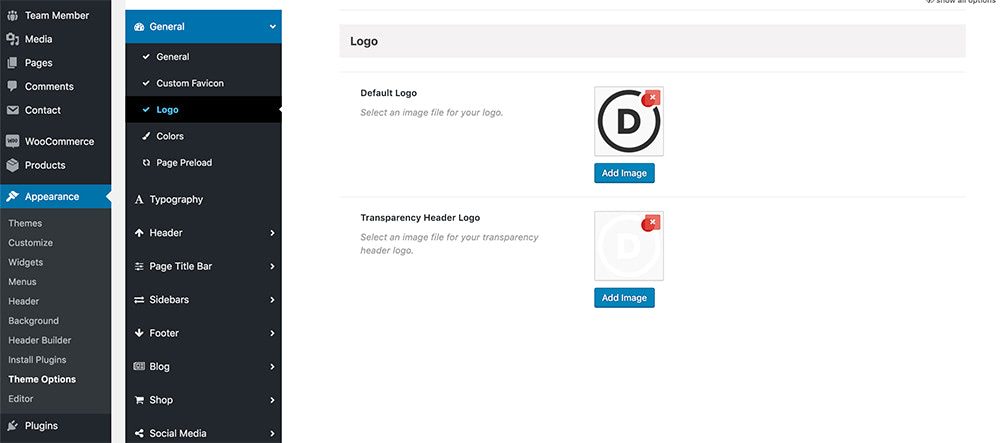Open the Editor submenu link
This screenshot has height=443, width=1000.
click(20, 398)
